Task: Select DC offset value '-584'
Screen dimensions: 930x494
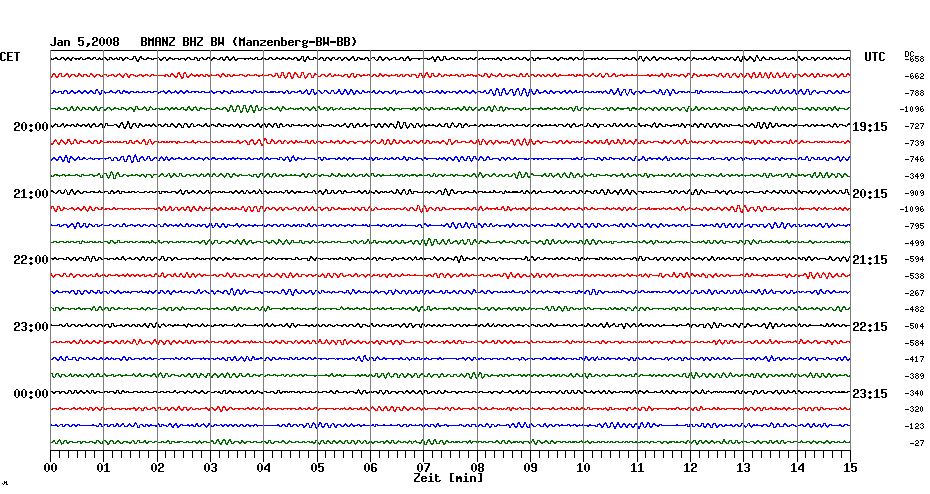Action: (914, 343)
